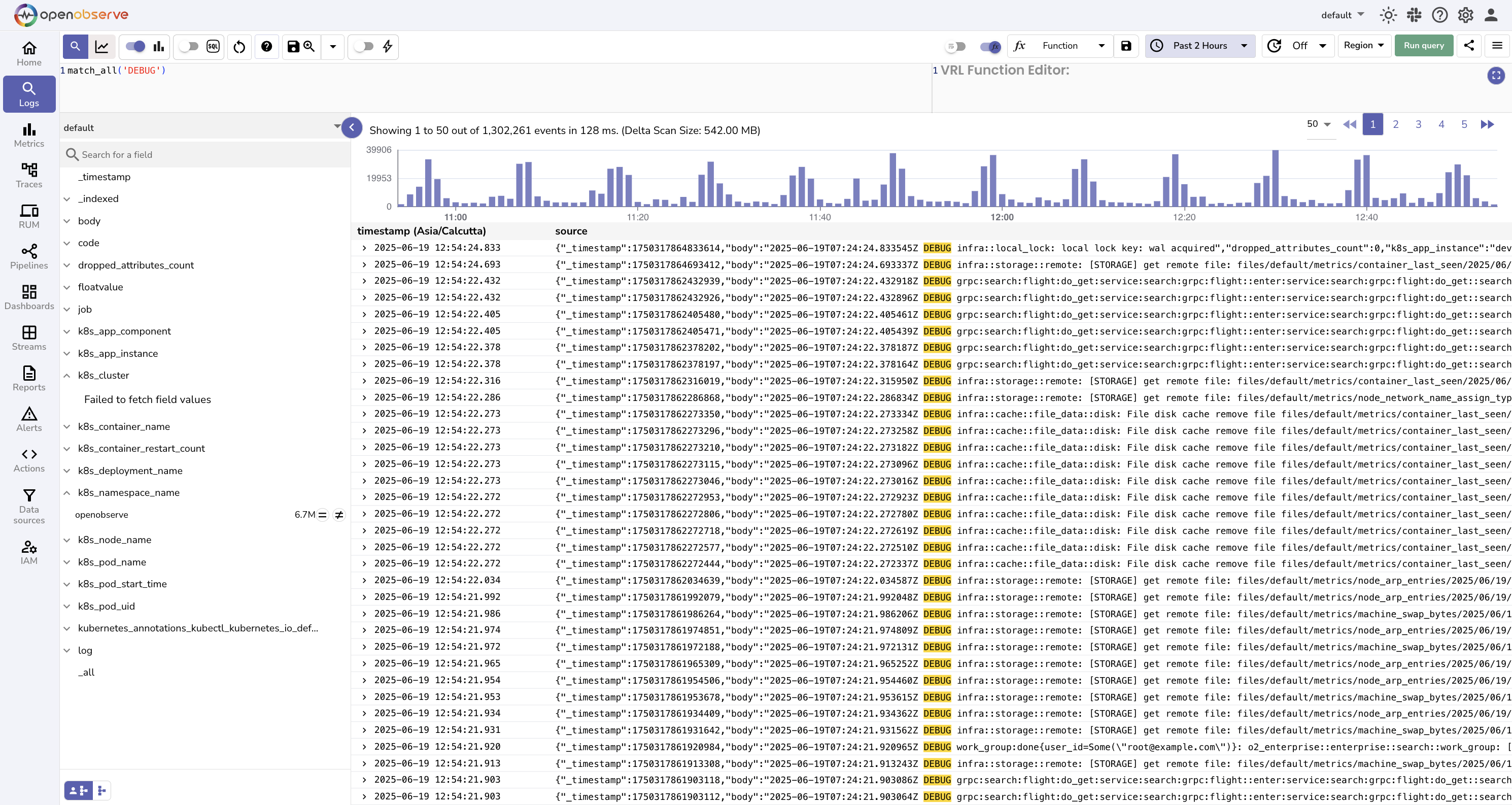The width and height of the screenshot is (1512, 805).
Task: Click the tallest histogram bar near 12:30
Action: point(1275,179)
